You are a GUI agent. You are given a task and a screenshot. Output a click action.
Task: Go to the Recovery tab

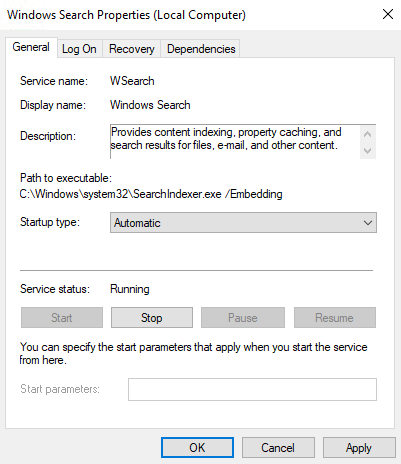point(132,49)
